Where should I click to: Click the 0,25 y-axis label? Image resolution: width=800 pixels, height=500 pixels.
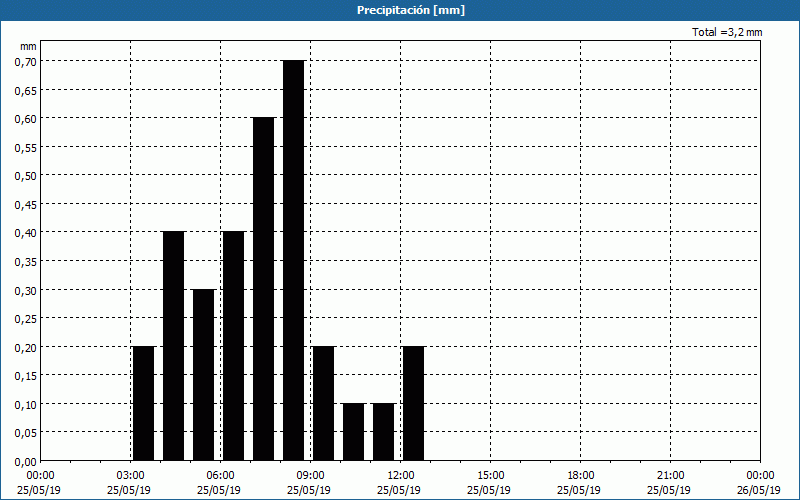(x=26, y=319)
